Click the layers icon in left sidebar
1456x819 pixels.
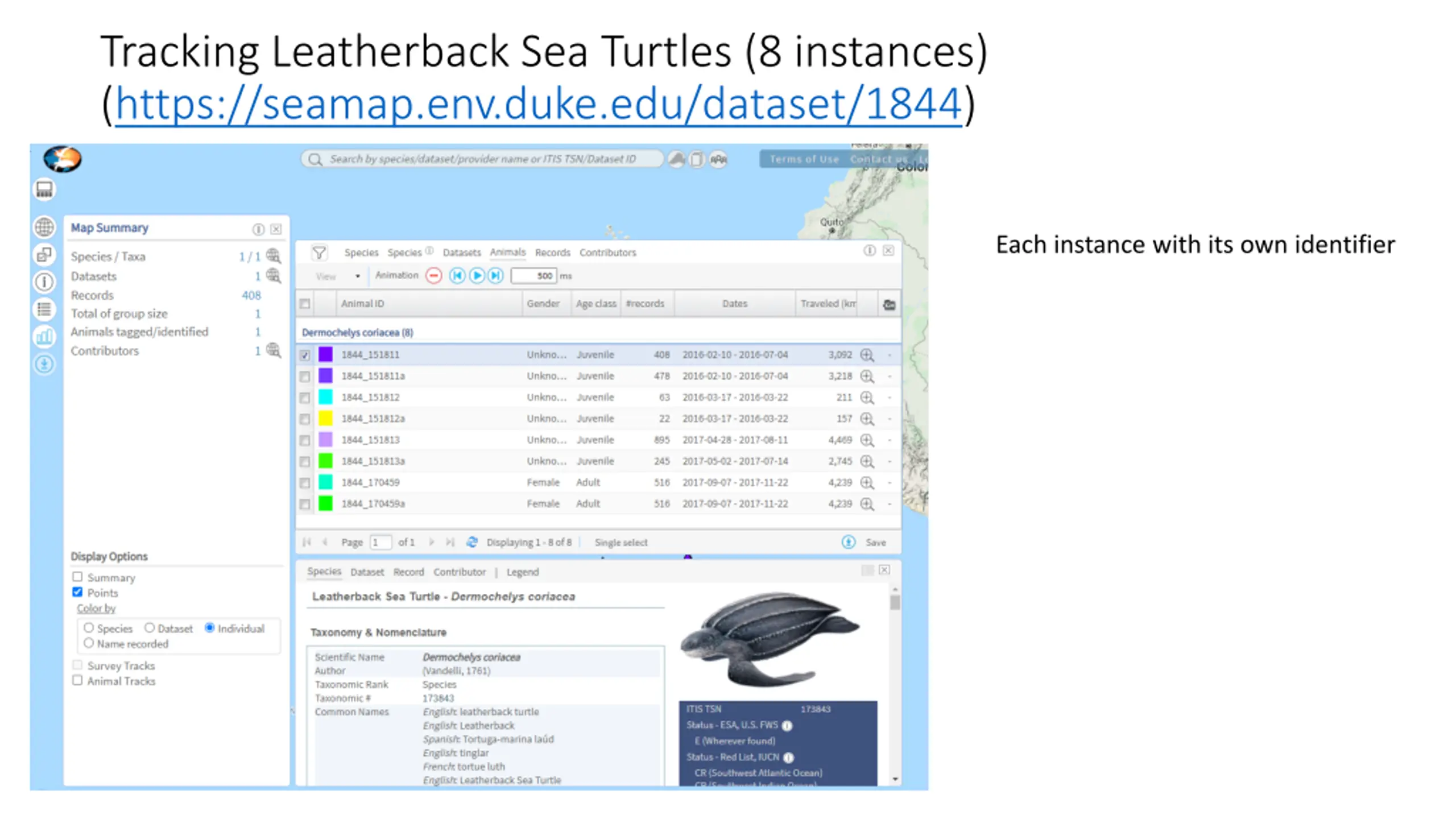point(44,254)
